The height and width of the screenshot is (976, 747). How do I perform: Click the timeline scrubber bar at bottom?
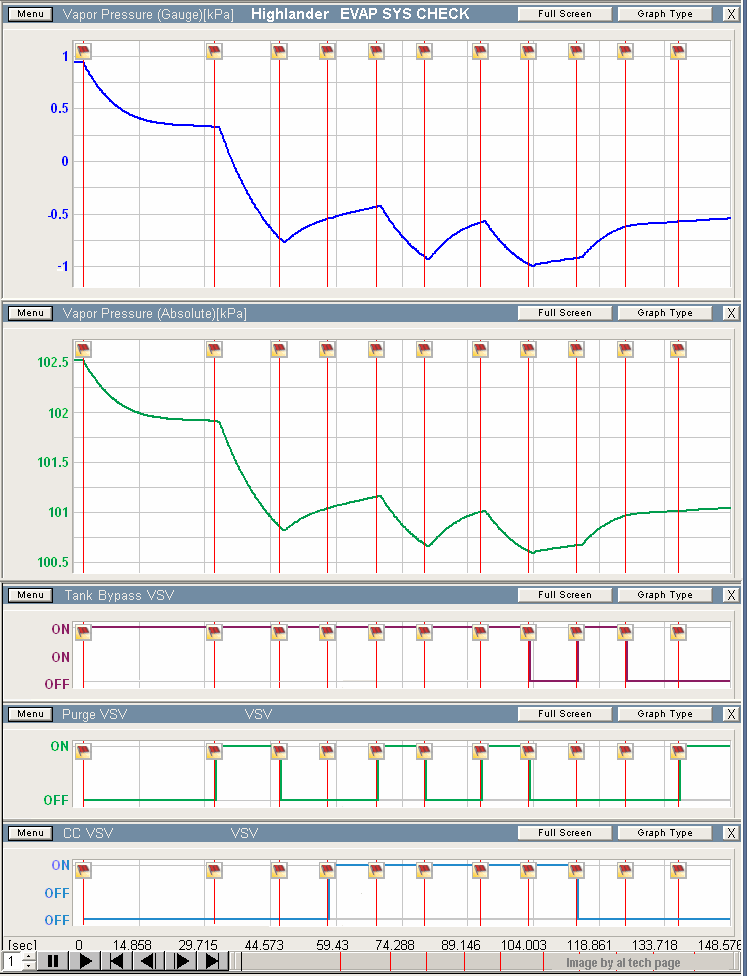(x=480, y=962)
